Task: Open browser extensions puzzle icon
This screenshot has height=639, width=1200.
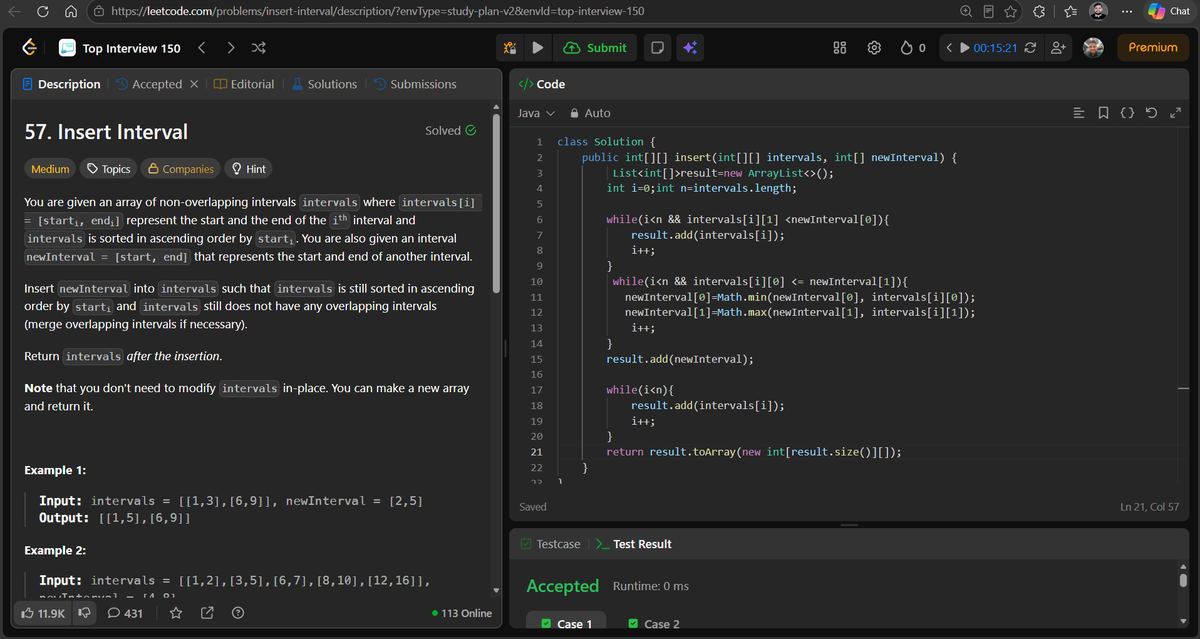Action: pyautogui.click(x=1037, y=11)
